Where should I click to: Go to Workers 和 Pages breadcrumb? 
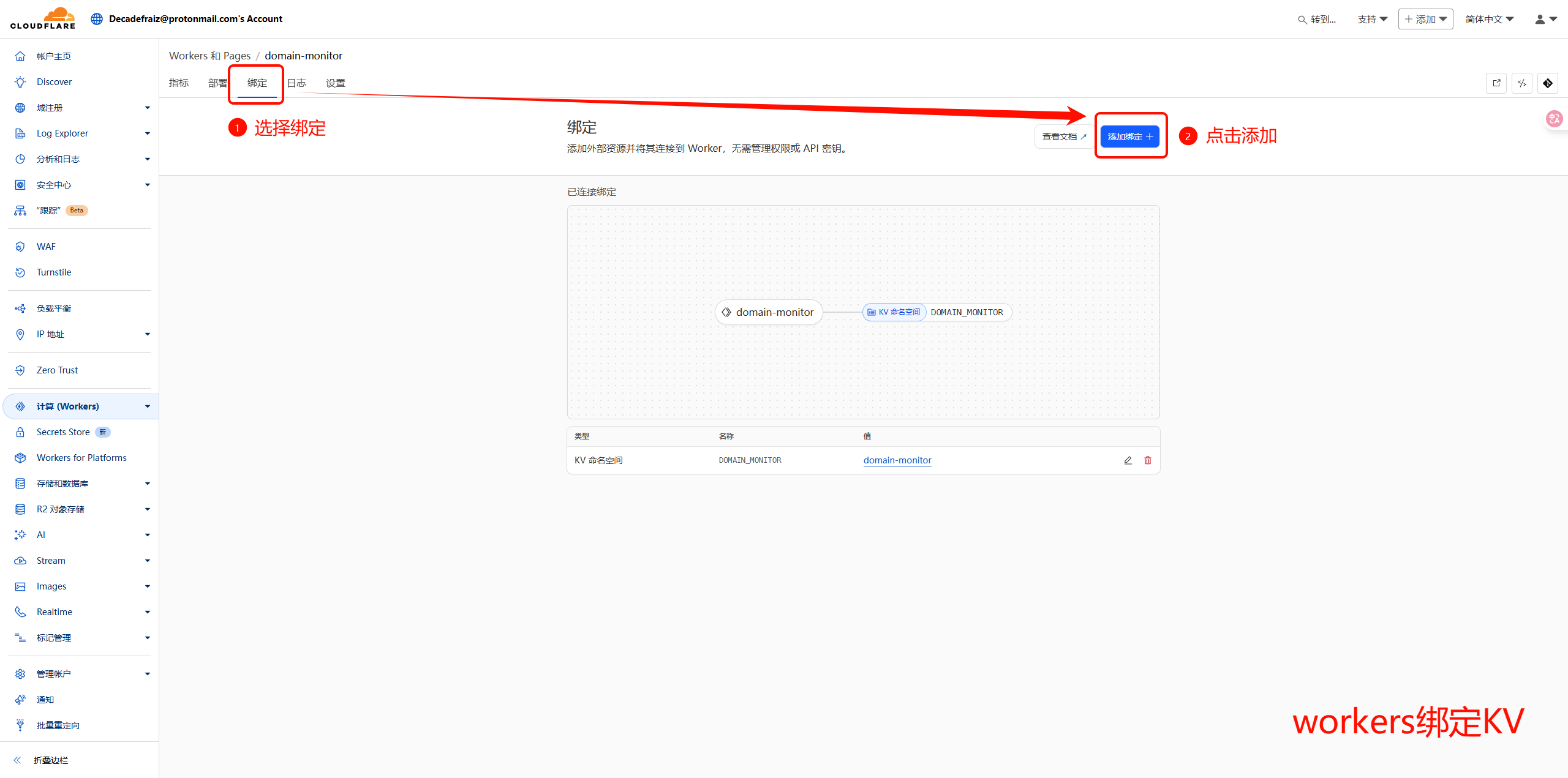click(210, 56)
